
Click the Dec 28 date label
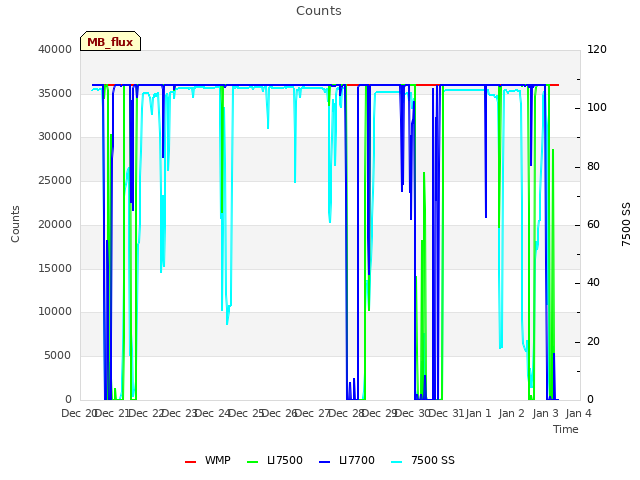click(x=347, y=413)
